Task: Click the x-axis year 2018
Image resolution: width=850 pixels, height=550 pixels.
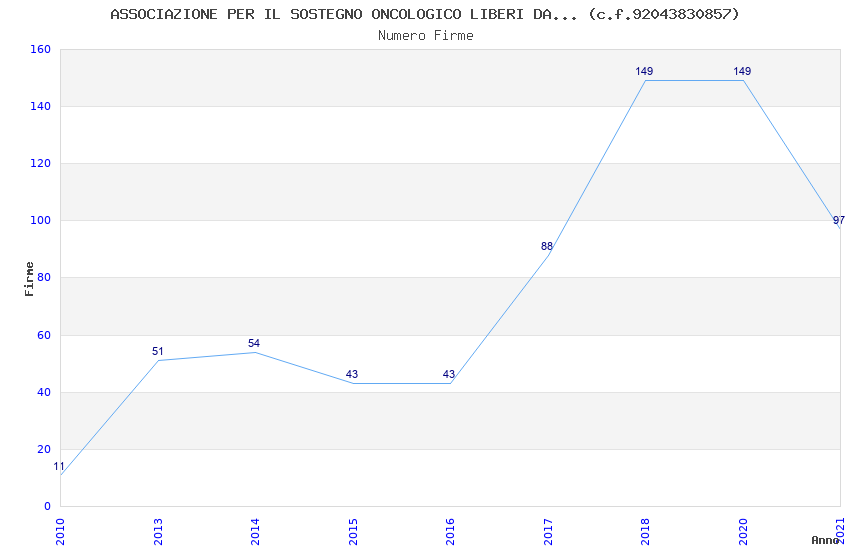Action: click(x=645, y=532)
